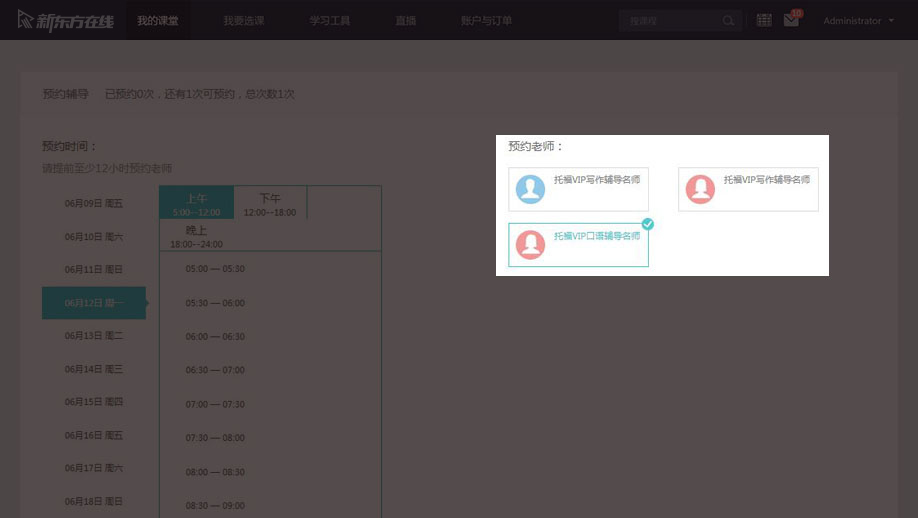Switch to the 下午 time tab
This screenshot has width=918, height=518.
pyautogui.click(x=270, y=203)
